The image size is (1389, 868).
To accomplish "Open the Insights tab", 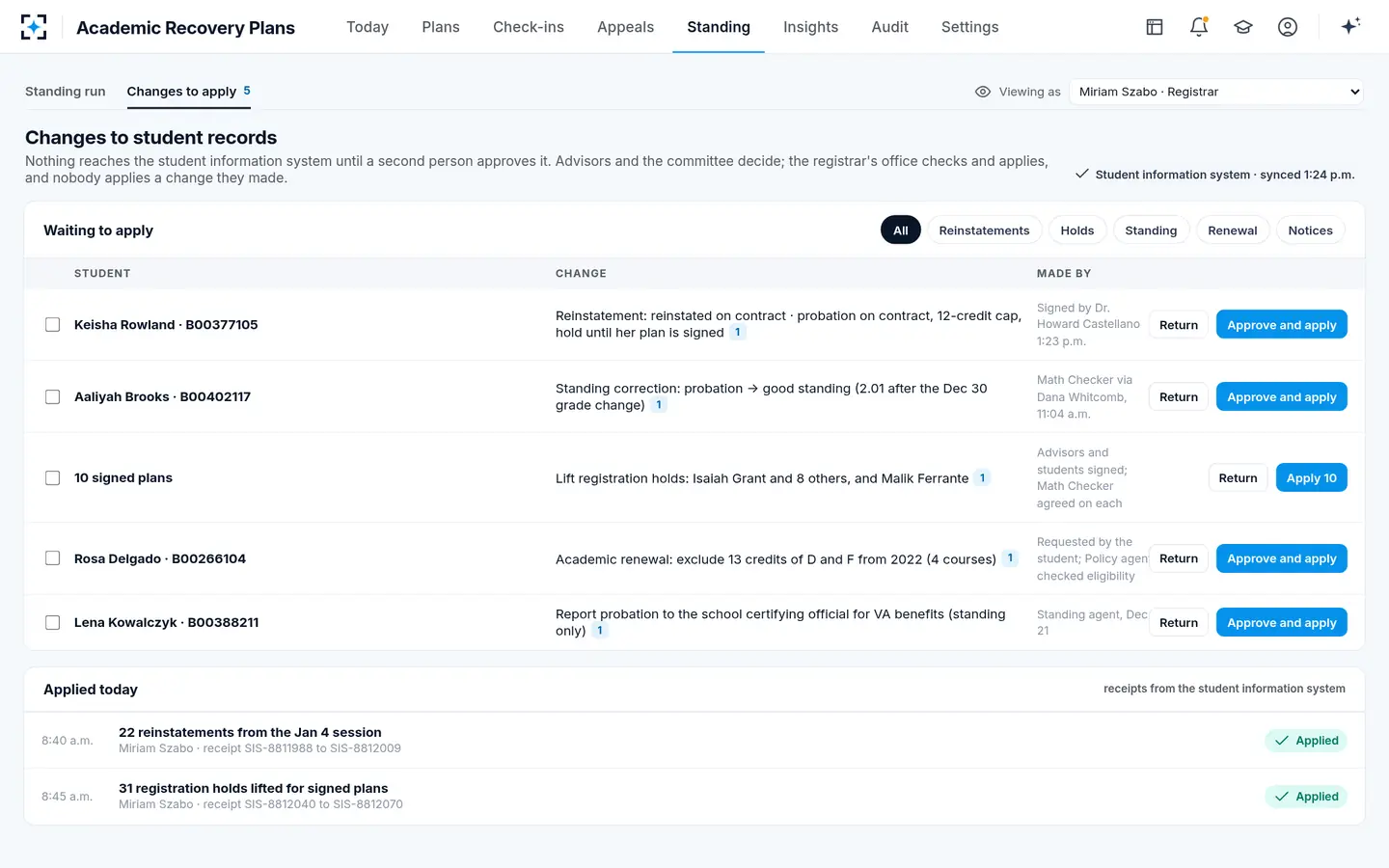I will click(x=810, y=27).
